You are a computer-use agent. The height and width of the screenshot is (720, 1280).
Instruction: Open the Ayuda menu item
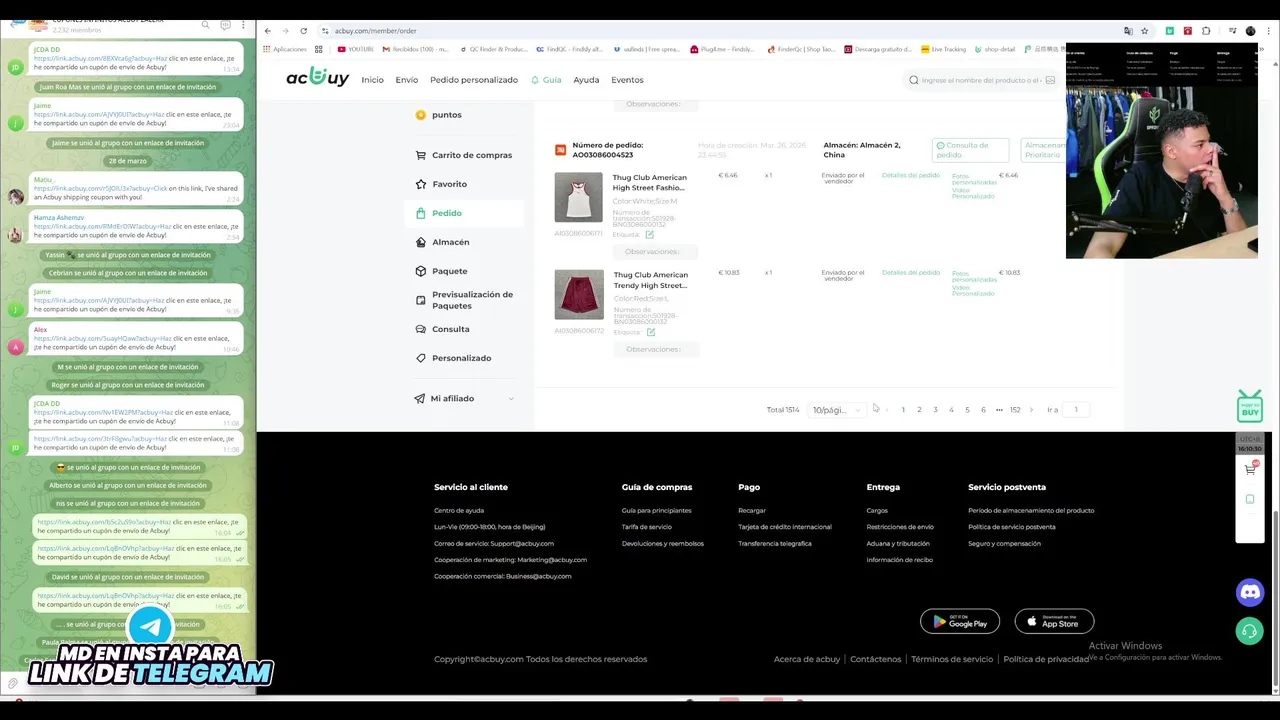click(586, 80)
